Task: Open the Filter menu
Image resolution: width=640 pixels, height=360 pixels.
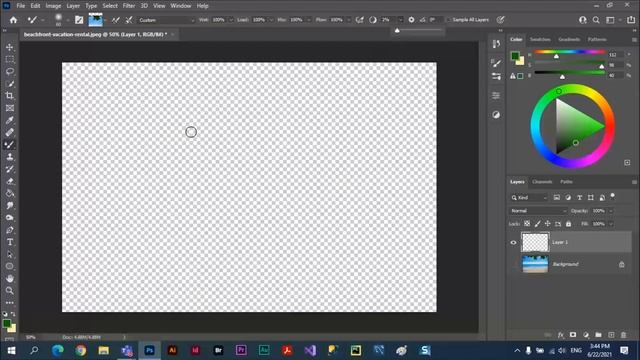Action: [x=129, y=6]
